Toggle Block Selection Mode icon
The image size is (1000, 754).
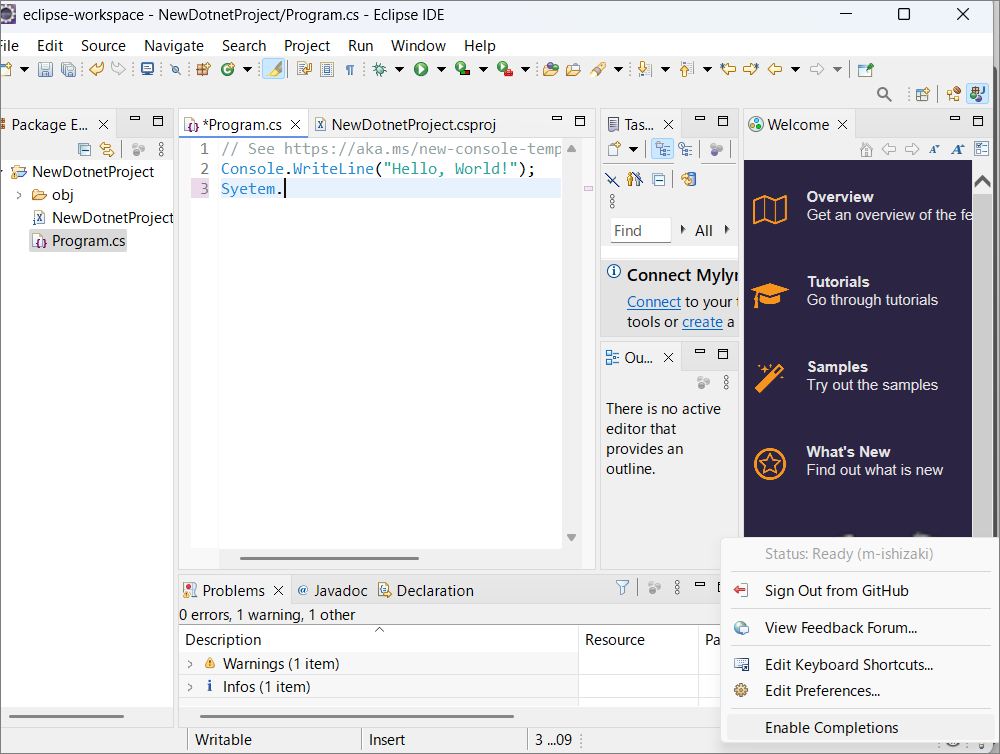pyautogui.click(x=327, y=69)
